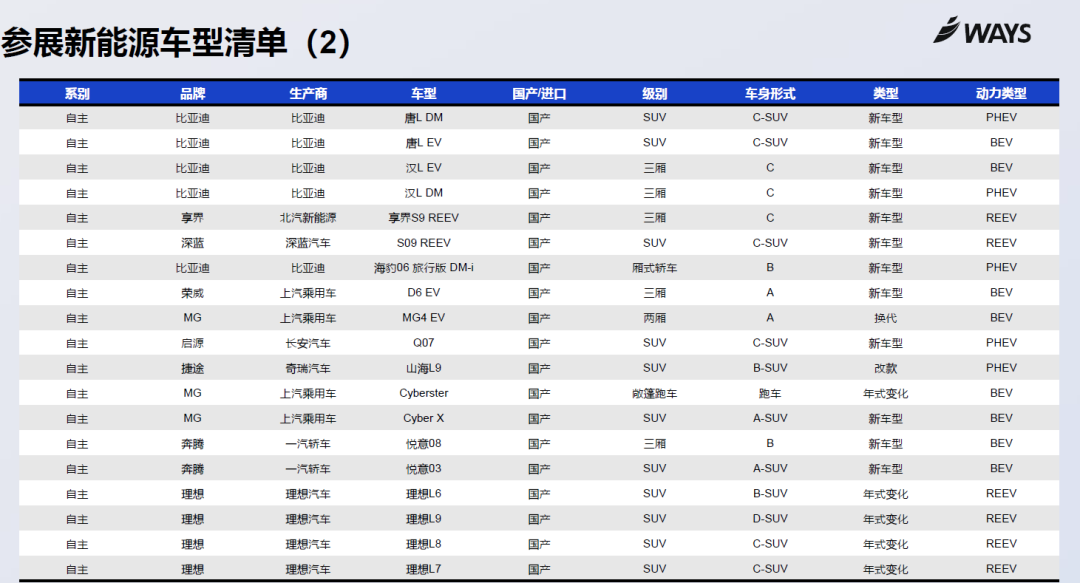
Task: Click 年式变化 in the Cyberster row
Action: 886,393
